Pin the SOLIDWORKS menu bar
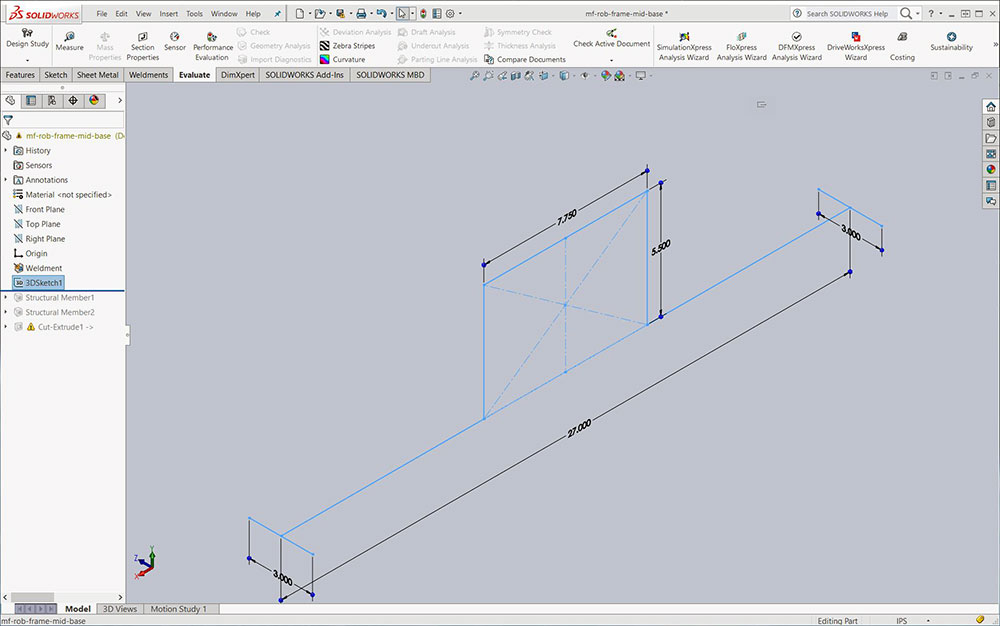The image size is (1000, 626). tap(277, 14)
